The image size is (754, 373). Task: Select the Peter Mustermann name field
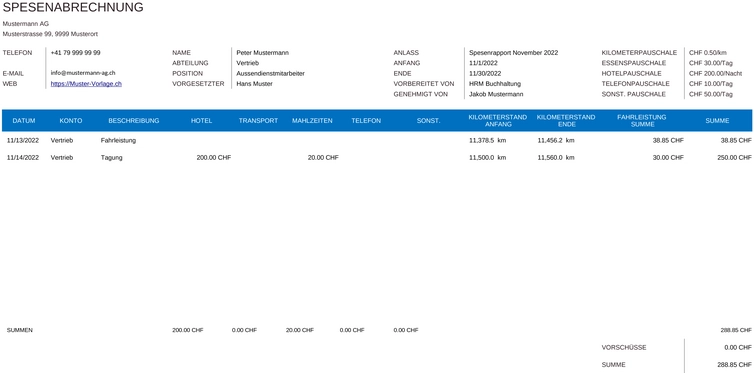coord(263,53)
